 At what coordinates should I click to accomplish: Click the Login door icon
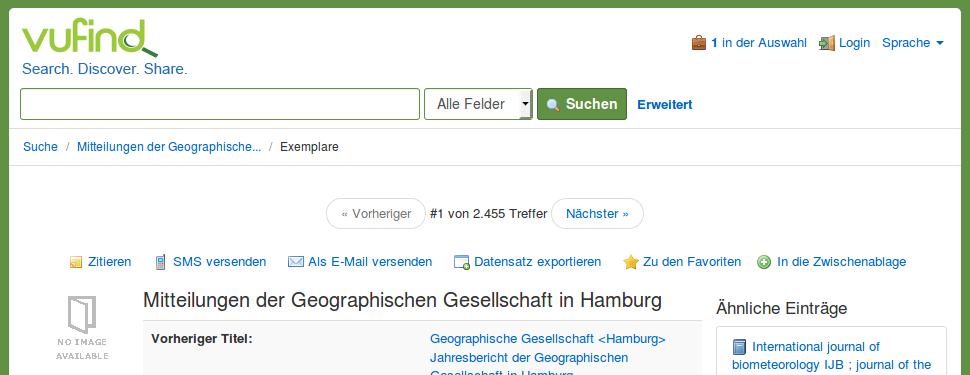[827, 43]
